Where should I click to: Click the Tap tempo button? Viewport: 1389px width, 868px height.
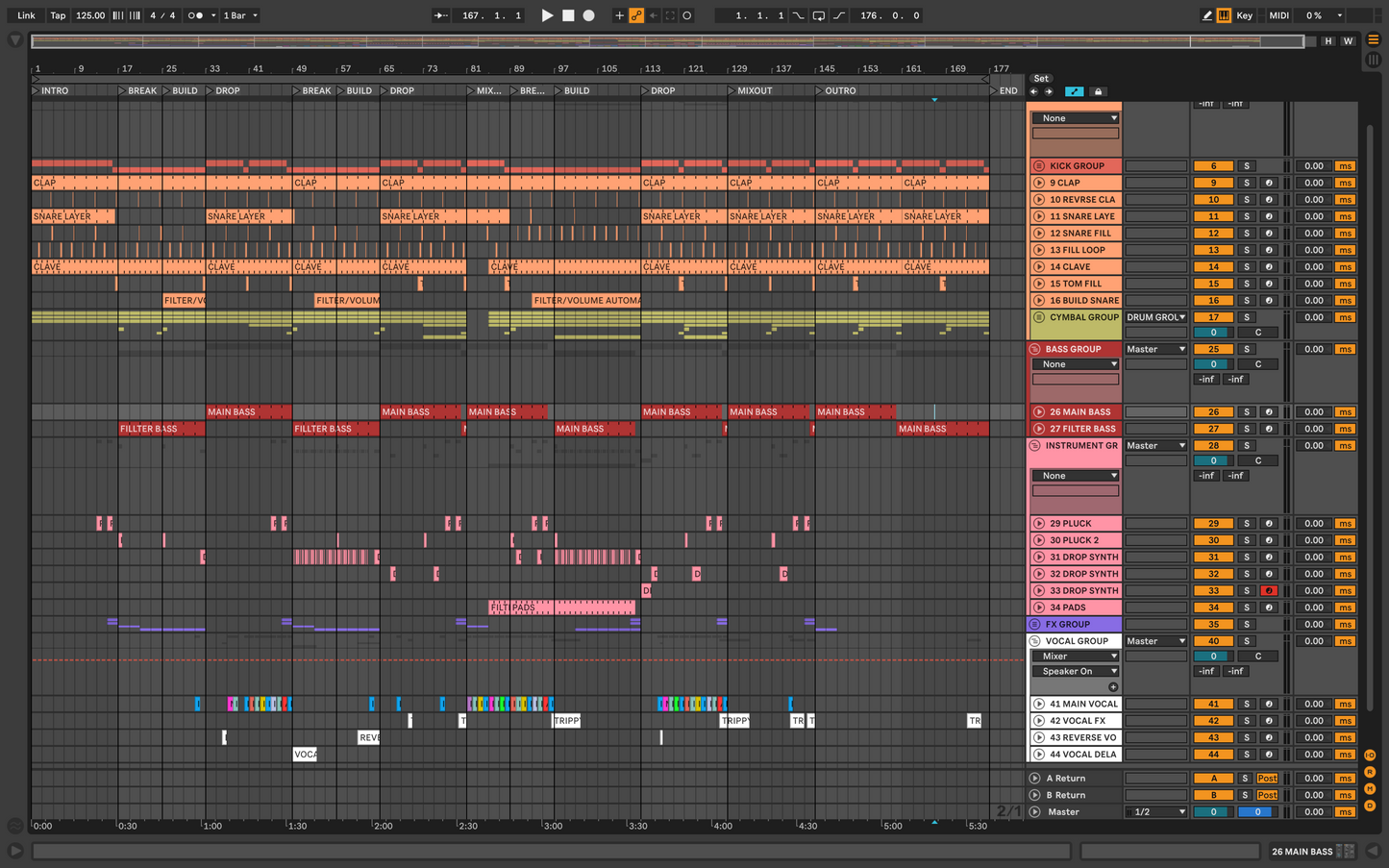click(x=58, y=15)
